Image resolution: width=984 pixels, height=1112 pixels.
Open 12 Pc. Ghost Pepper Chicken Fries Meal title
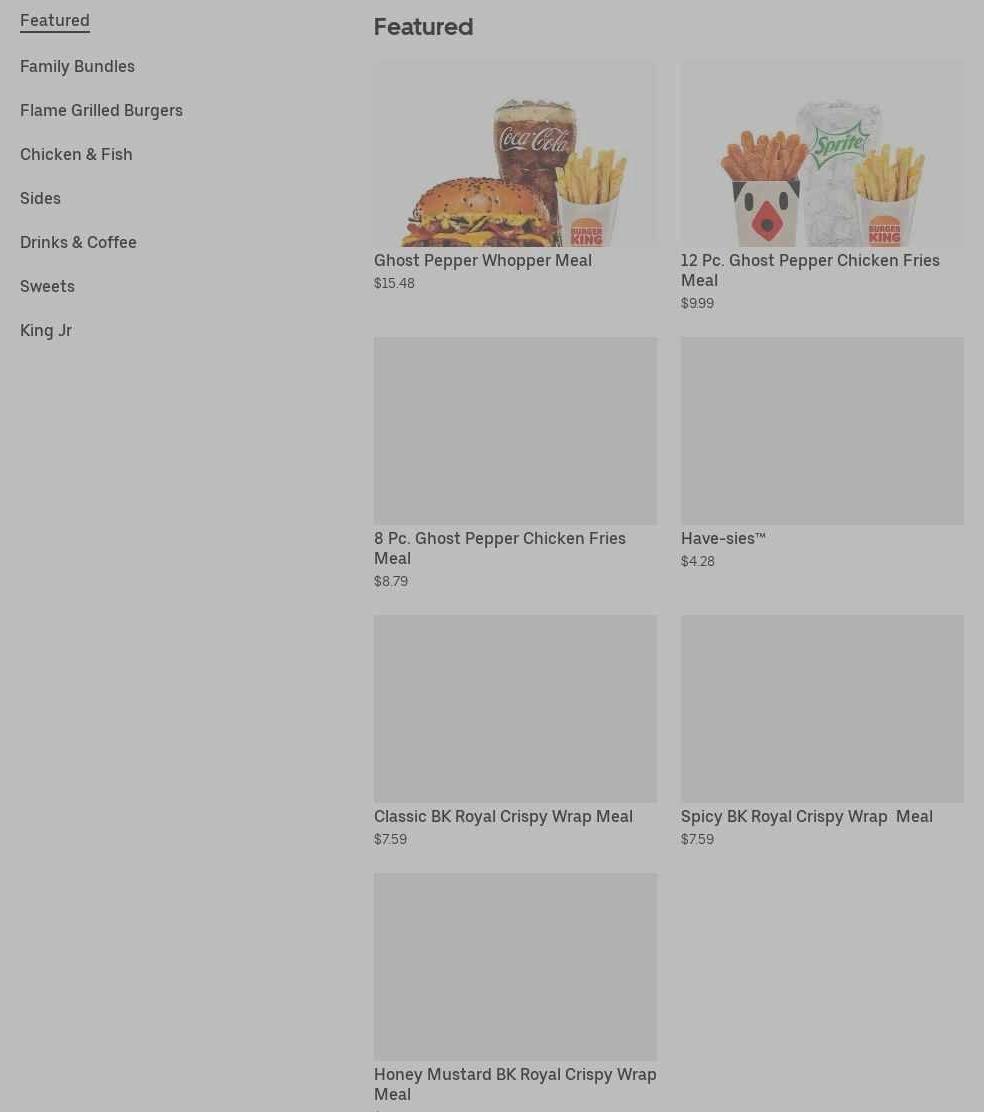pos(810,270)
